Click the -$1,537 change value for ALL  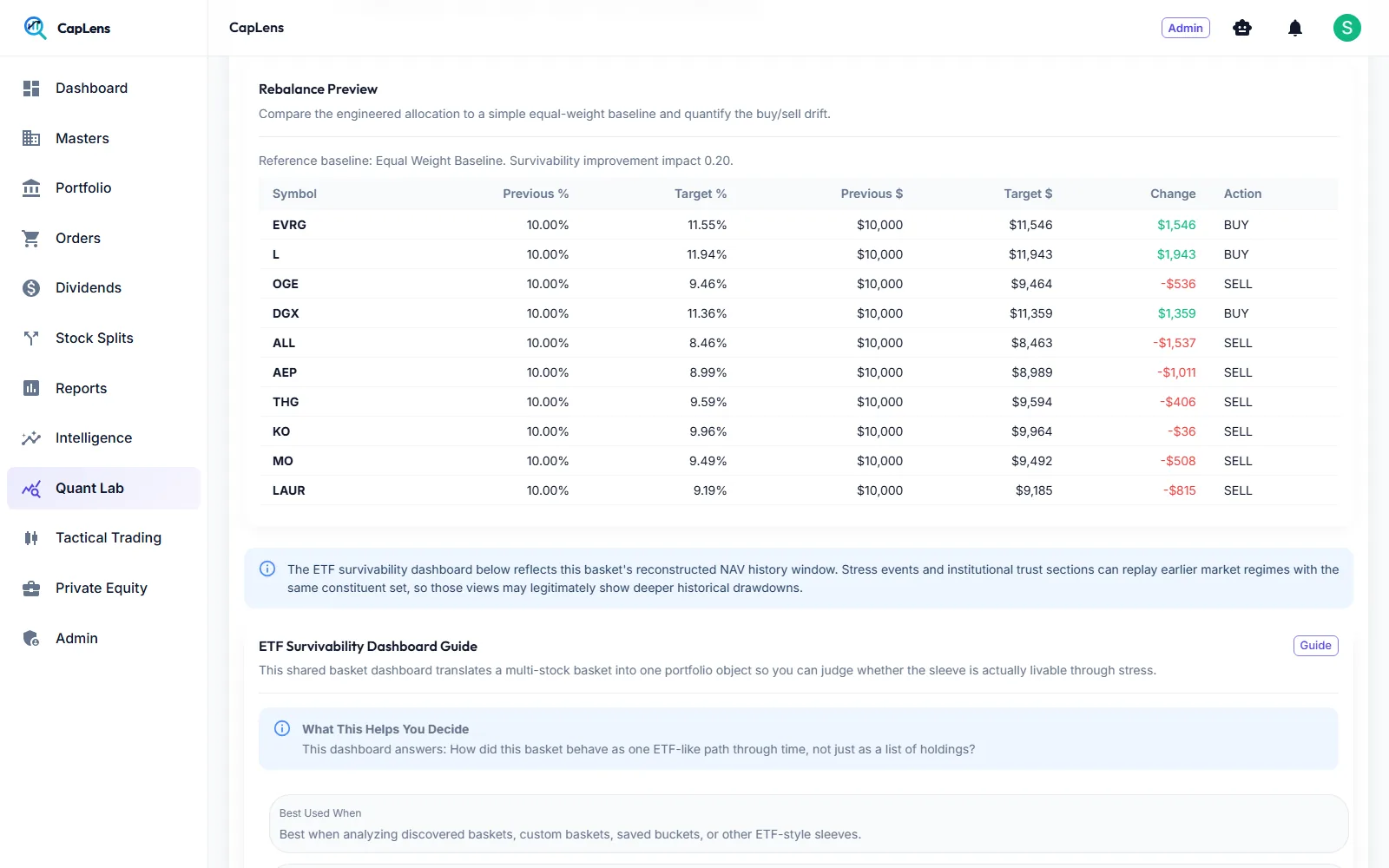[x=1175, y=343]
